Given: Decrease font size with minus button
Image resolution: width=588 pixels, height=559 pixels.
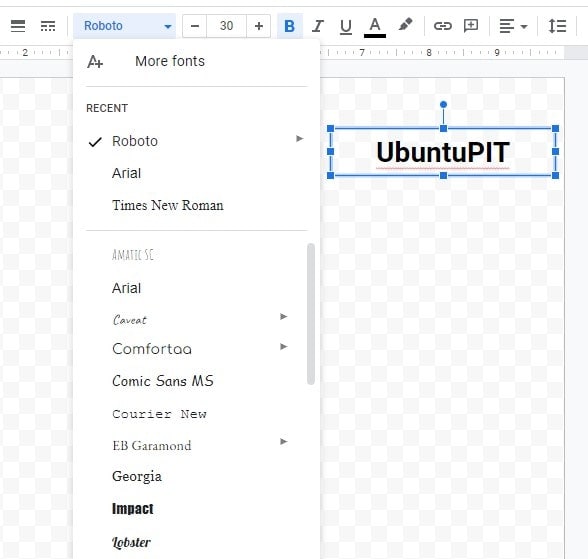Looking at the screenshot, I should point(195,26).
